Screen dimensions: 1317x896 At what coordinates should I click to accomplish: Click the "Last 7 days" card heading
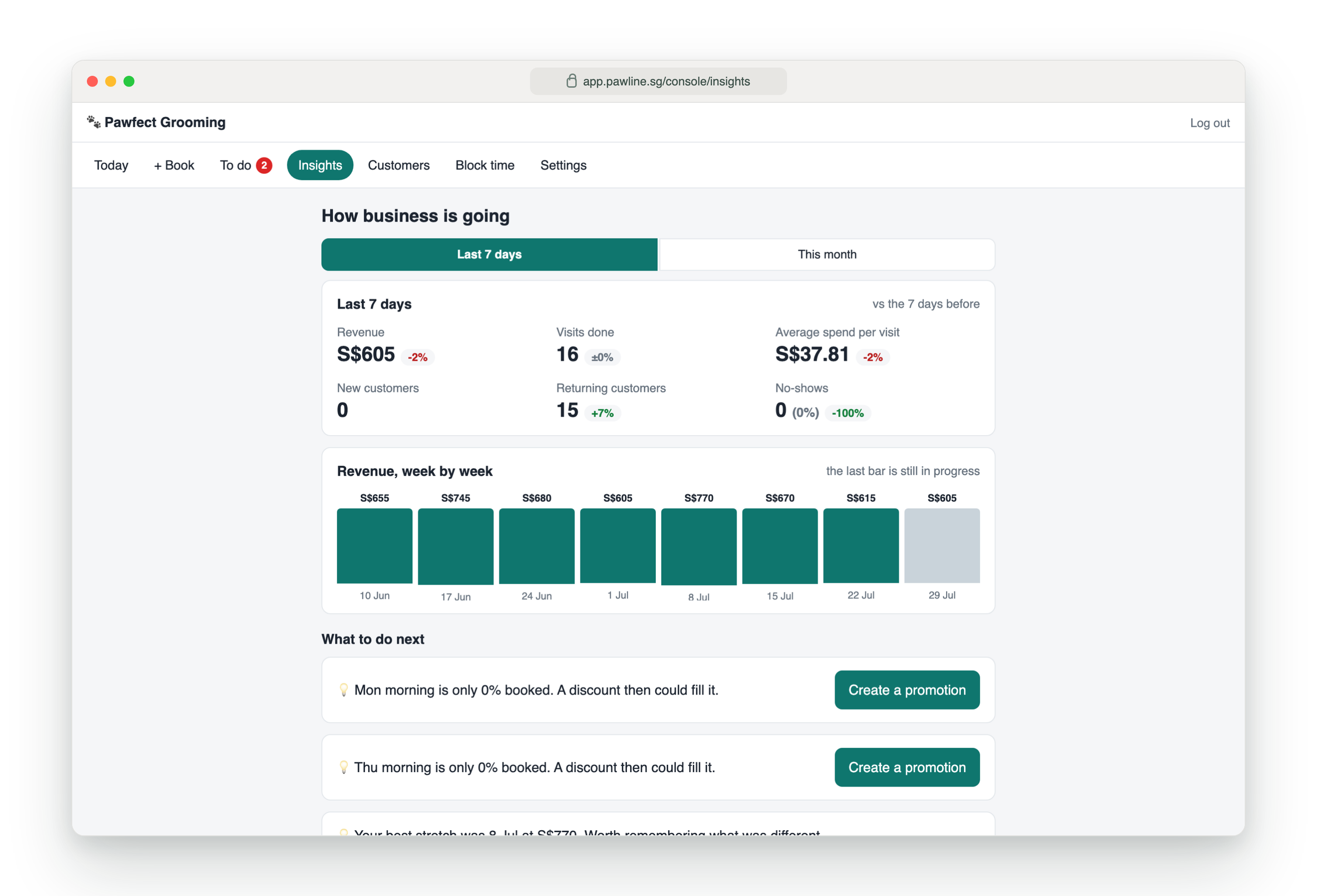(x=374, y=304)
